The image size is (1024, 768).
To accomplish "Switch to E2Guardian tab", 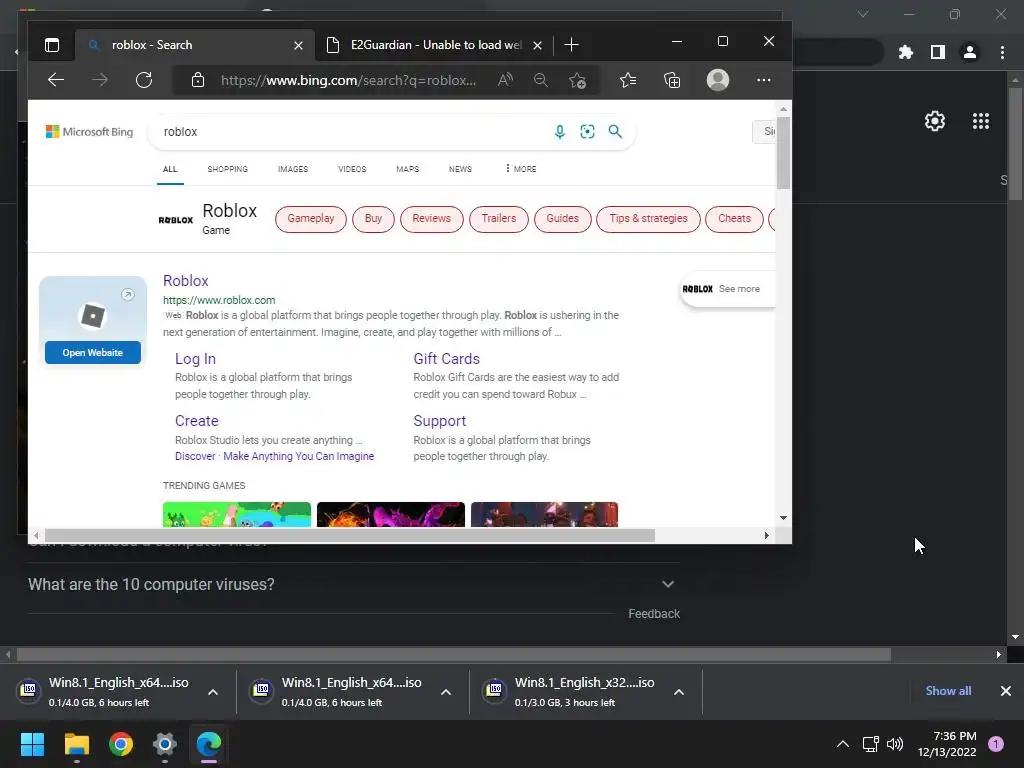I will pyautogui.click(x=432, y=45).
